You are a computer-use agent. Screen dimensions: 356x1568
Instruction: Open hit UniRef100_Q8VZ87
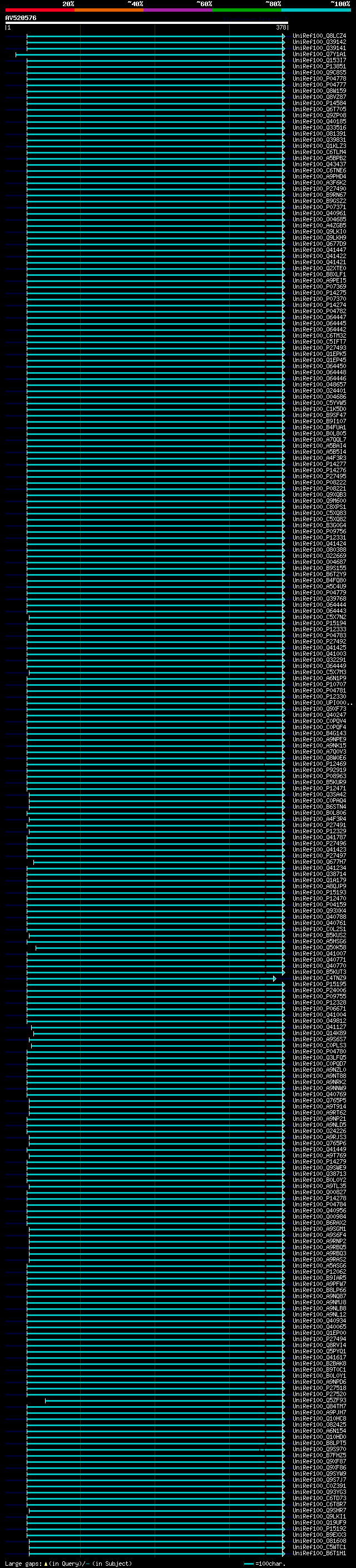coord(319,97)
